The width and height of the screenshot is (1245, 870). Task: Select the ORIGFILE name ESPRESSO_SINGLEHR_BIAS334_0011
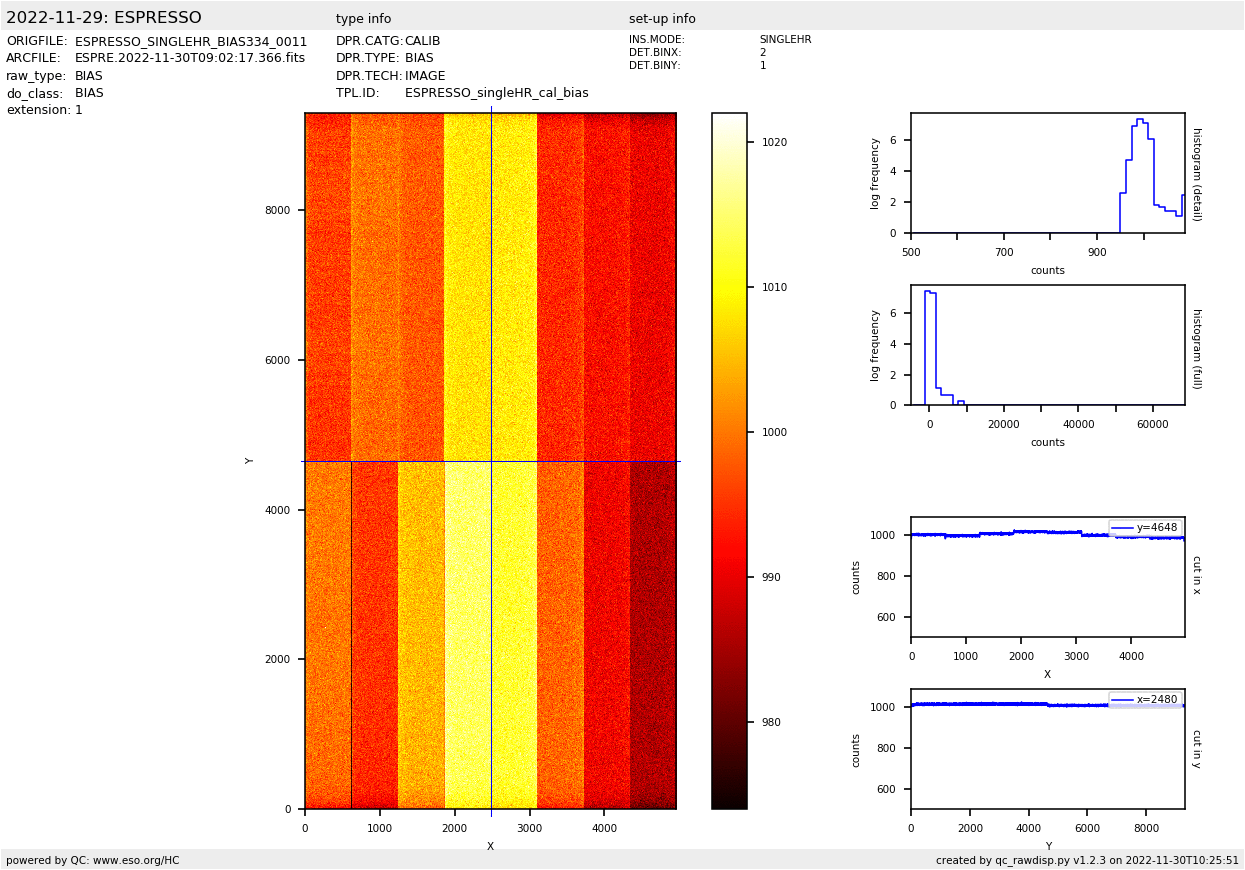[x=191, y=42]
